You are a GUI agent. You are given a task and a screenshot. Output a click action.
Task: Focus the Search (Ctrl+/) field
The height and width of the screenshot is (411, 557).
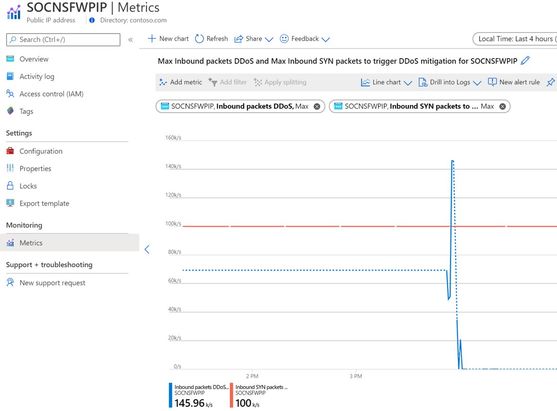(x=63, y=39)
